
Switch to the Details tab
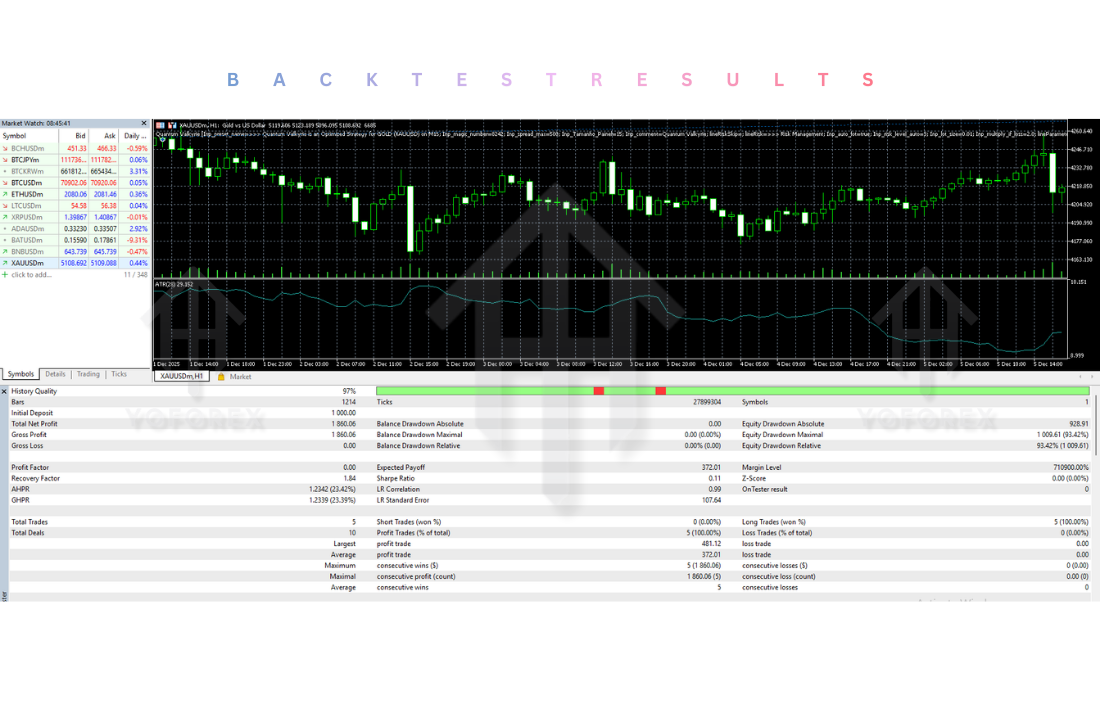(x=55, y=374)
